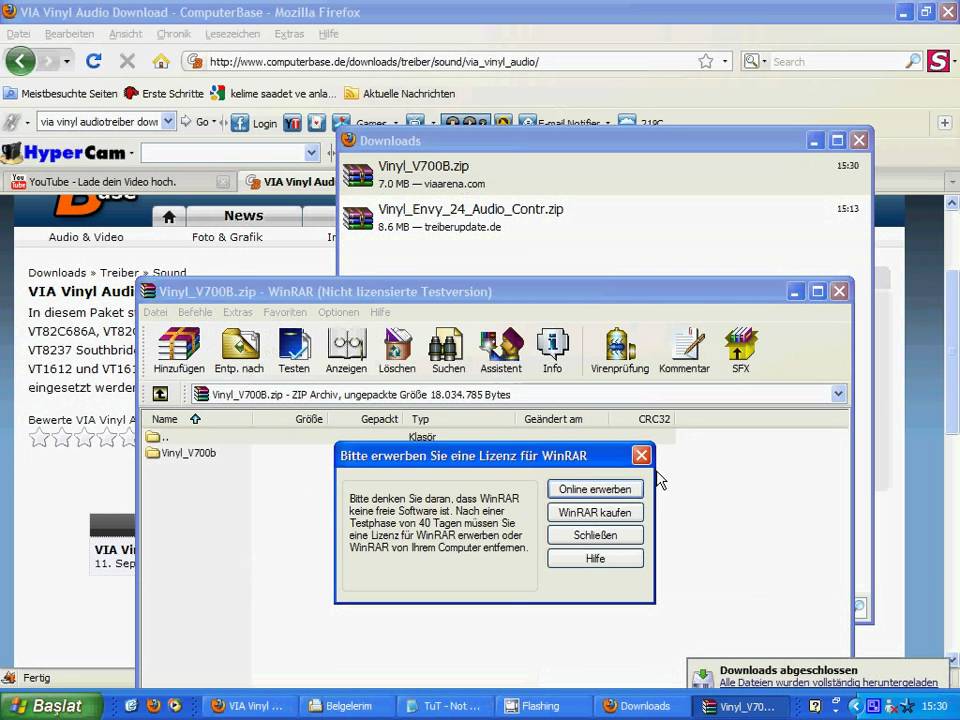Switch to Belgelerim taskbar item
The height and width of the screenshot is (720, 960).
click(x=348, y=706)
